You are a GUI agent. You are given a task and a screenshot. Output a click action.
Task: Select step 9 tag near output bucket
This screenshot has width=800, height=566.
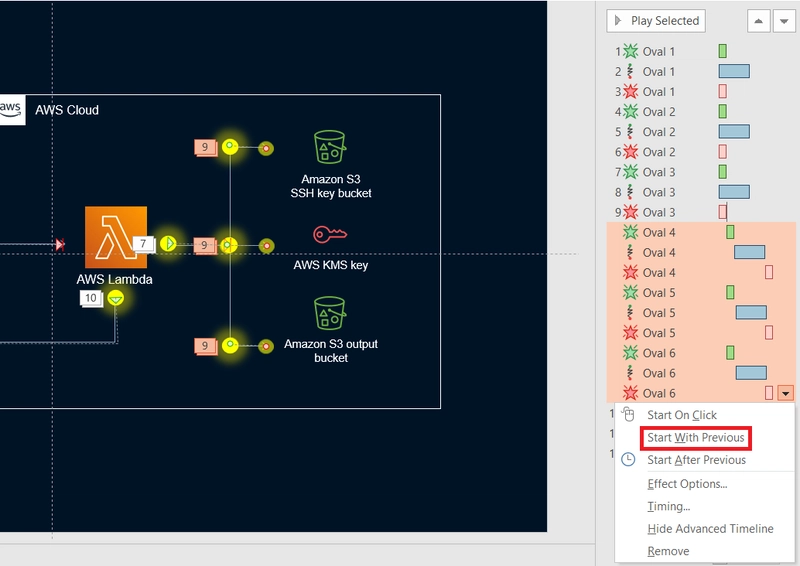click(205, 346)
